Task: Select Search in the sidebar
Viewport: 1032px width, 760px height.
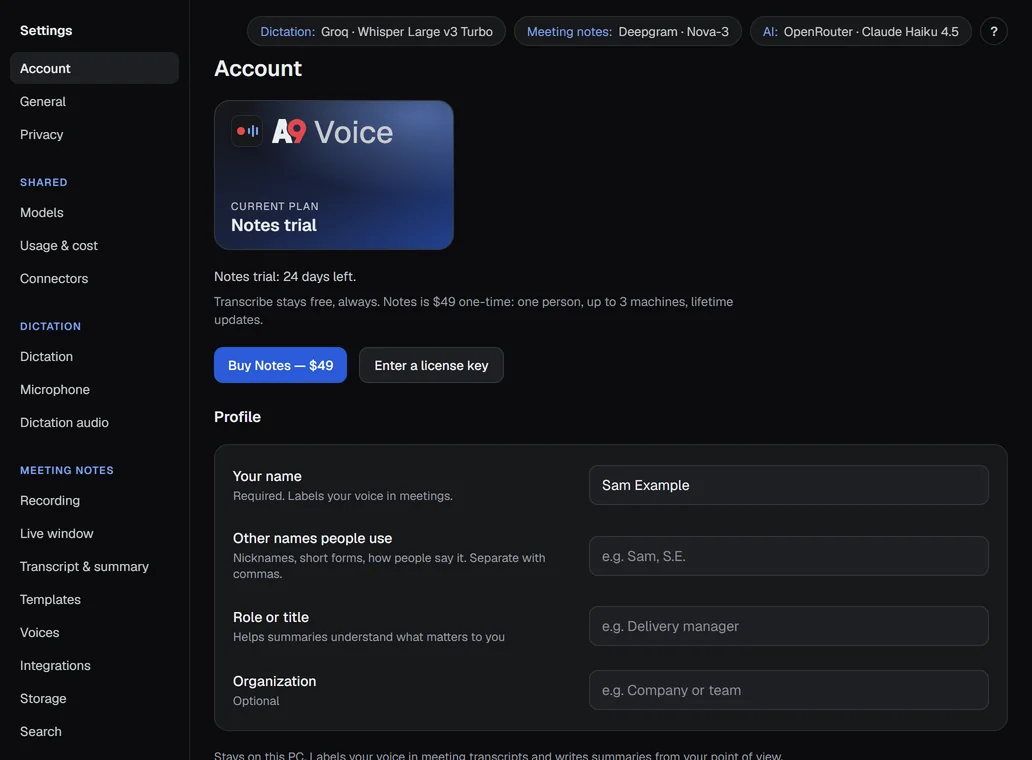Action: pyautogui.click(x=41, y=731)
